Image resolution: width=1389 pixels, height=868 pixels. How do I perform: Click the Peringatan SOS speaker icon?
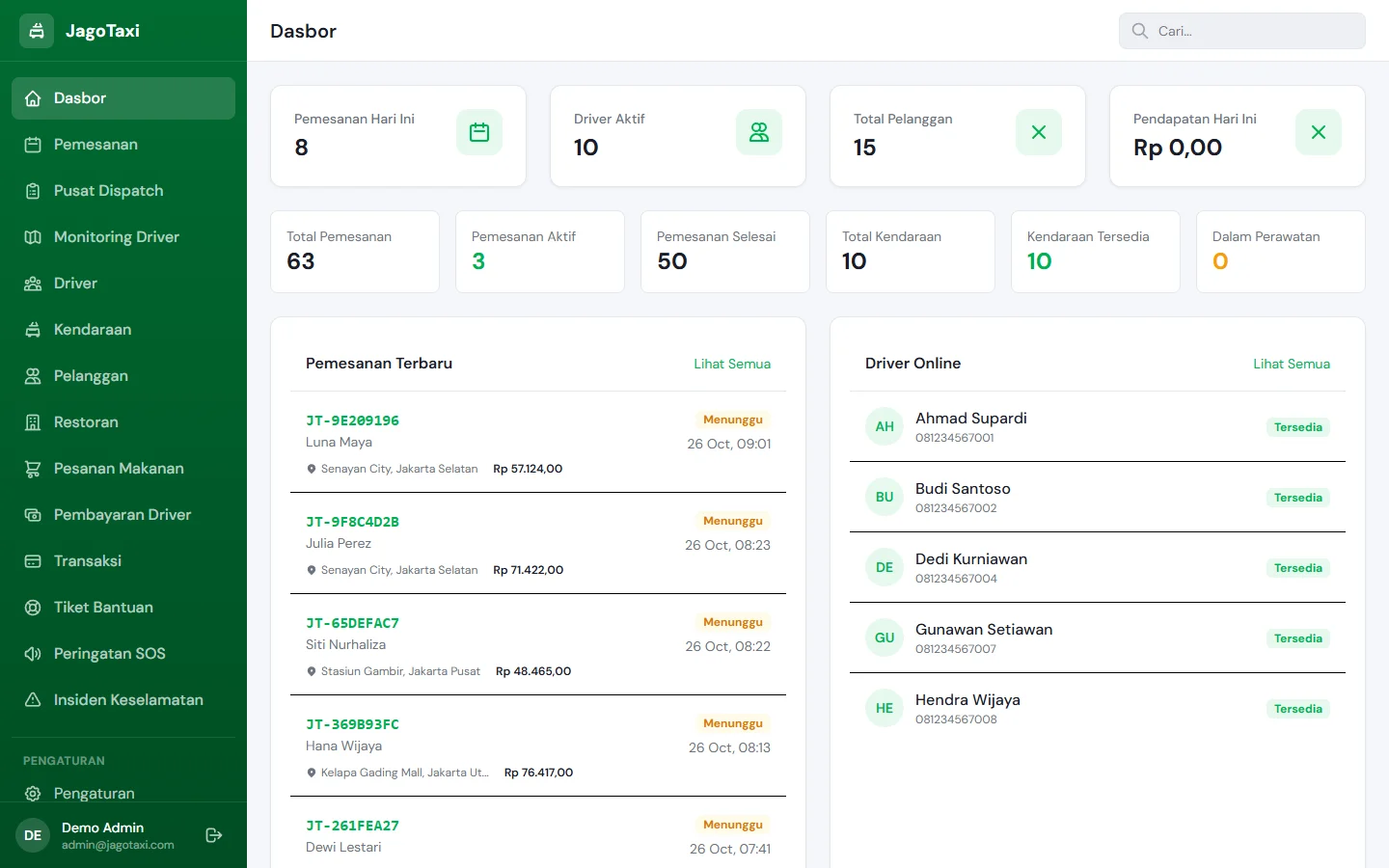[x=33, y=654]
